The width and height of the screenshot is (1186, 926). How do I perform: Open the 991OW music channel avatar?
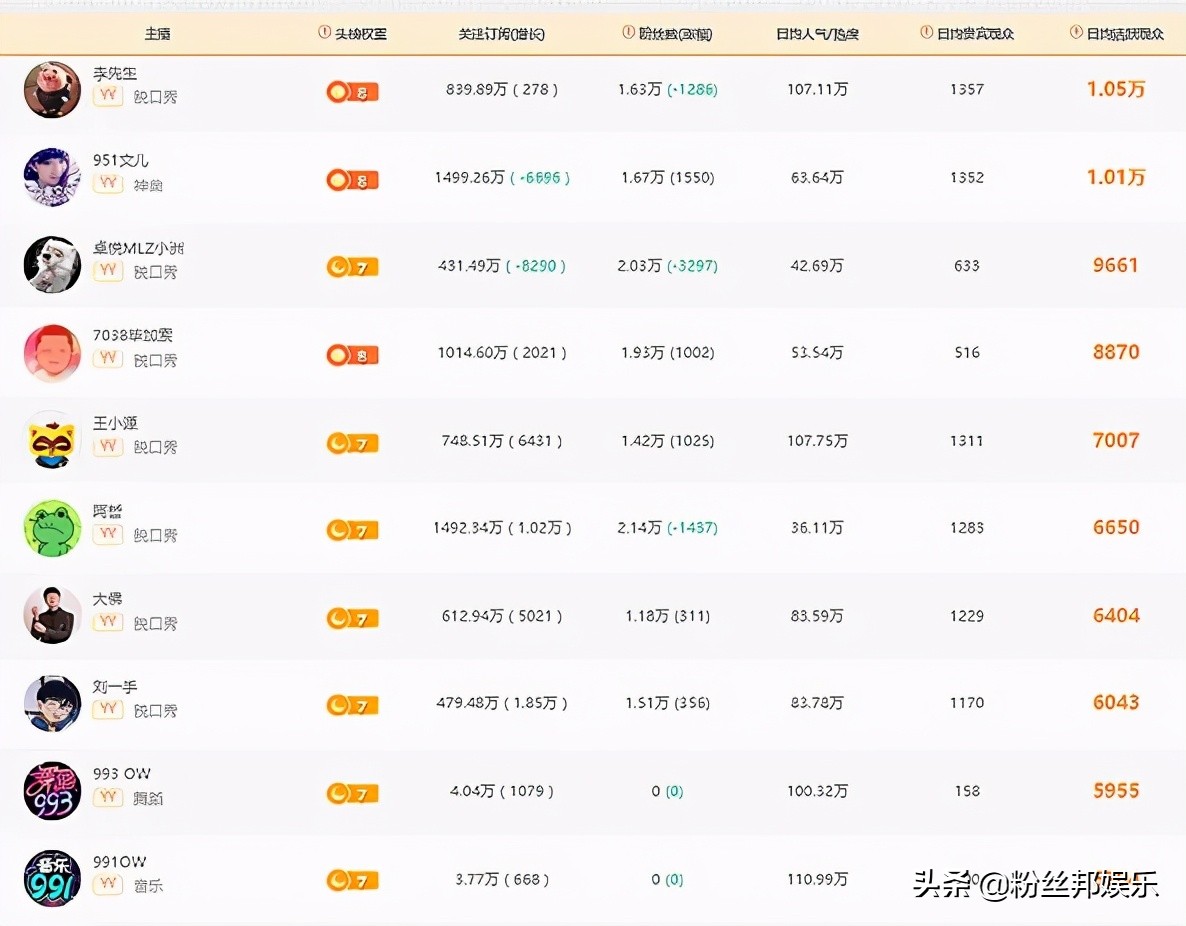(x=51, y=880)
